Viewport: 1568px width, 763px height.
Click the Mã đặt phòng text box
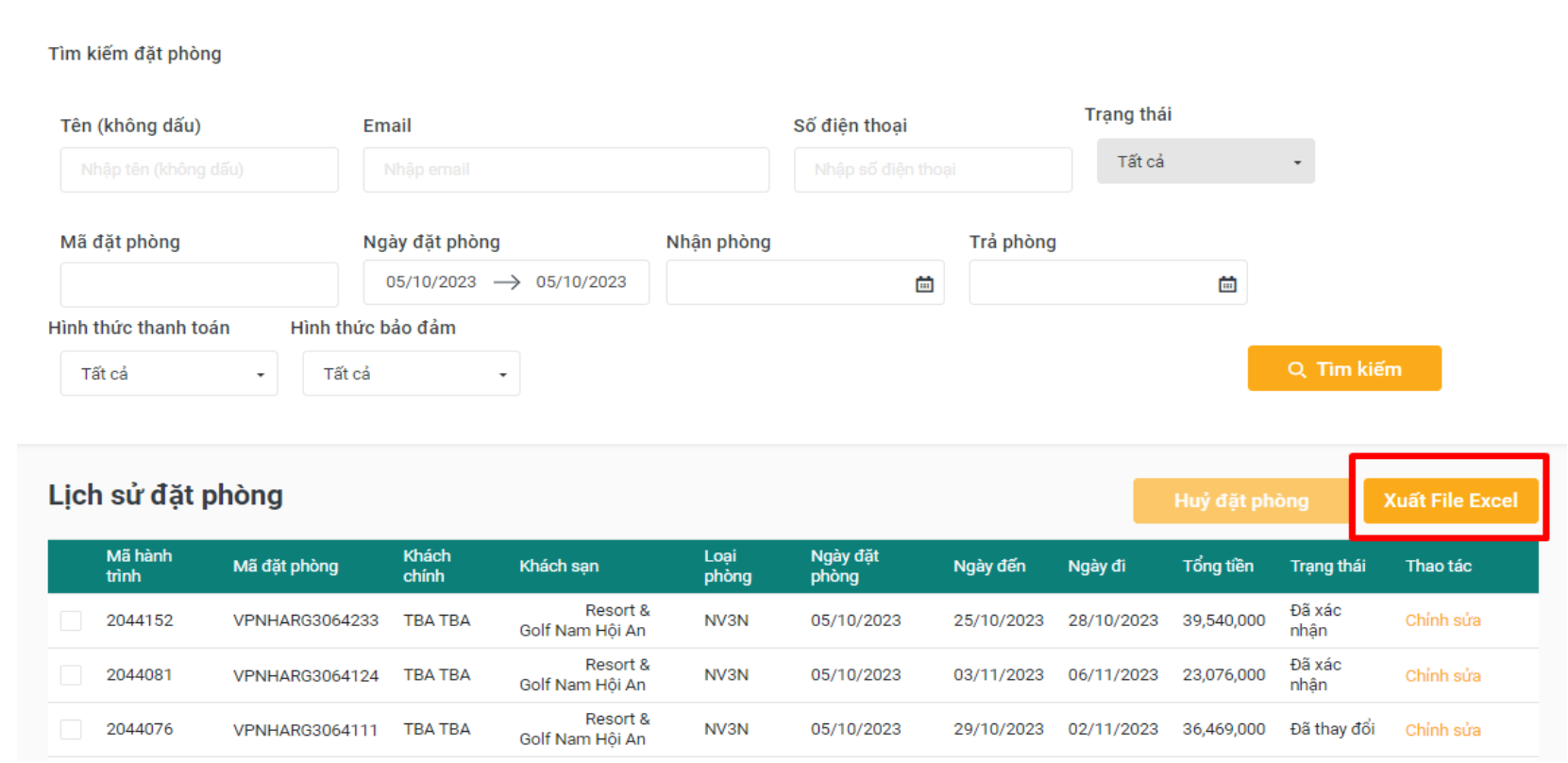199,284
